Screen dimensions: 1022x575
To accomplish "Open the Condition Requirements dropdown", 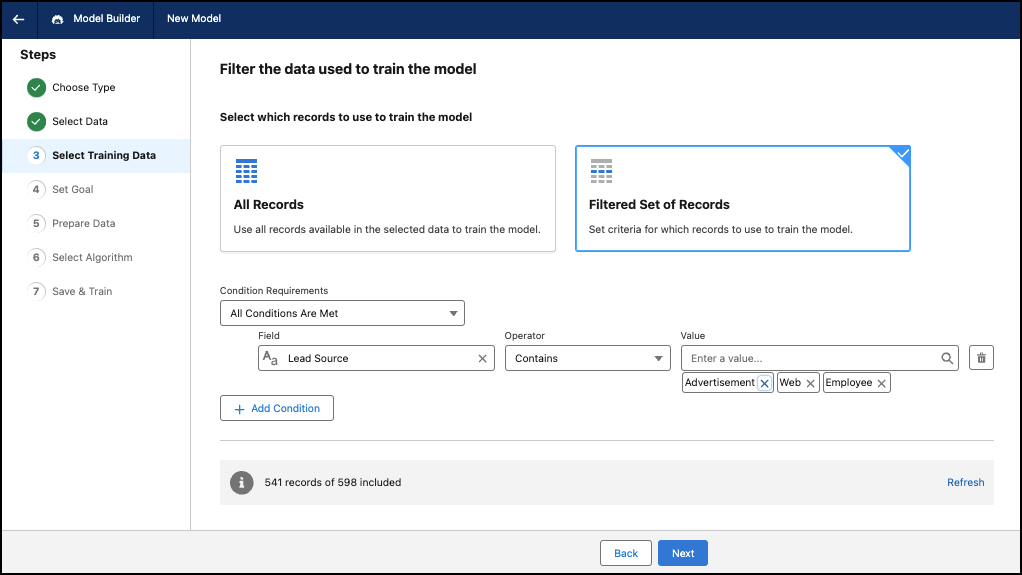I will coord(342,313).
